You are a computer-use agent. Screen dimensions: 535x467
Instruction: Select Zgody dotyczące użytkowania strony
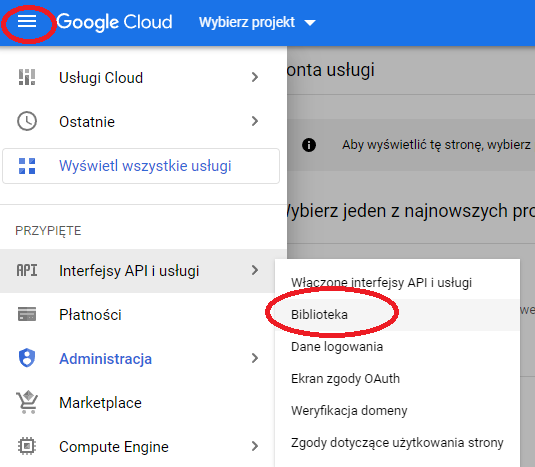tap(397, 443)
